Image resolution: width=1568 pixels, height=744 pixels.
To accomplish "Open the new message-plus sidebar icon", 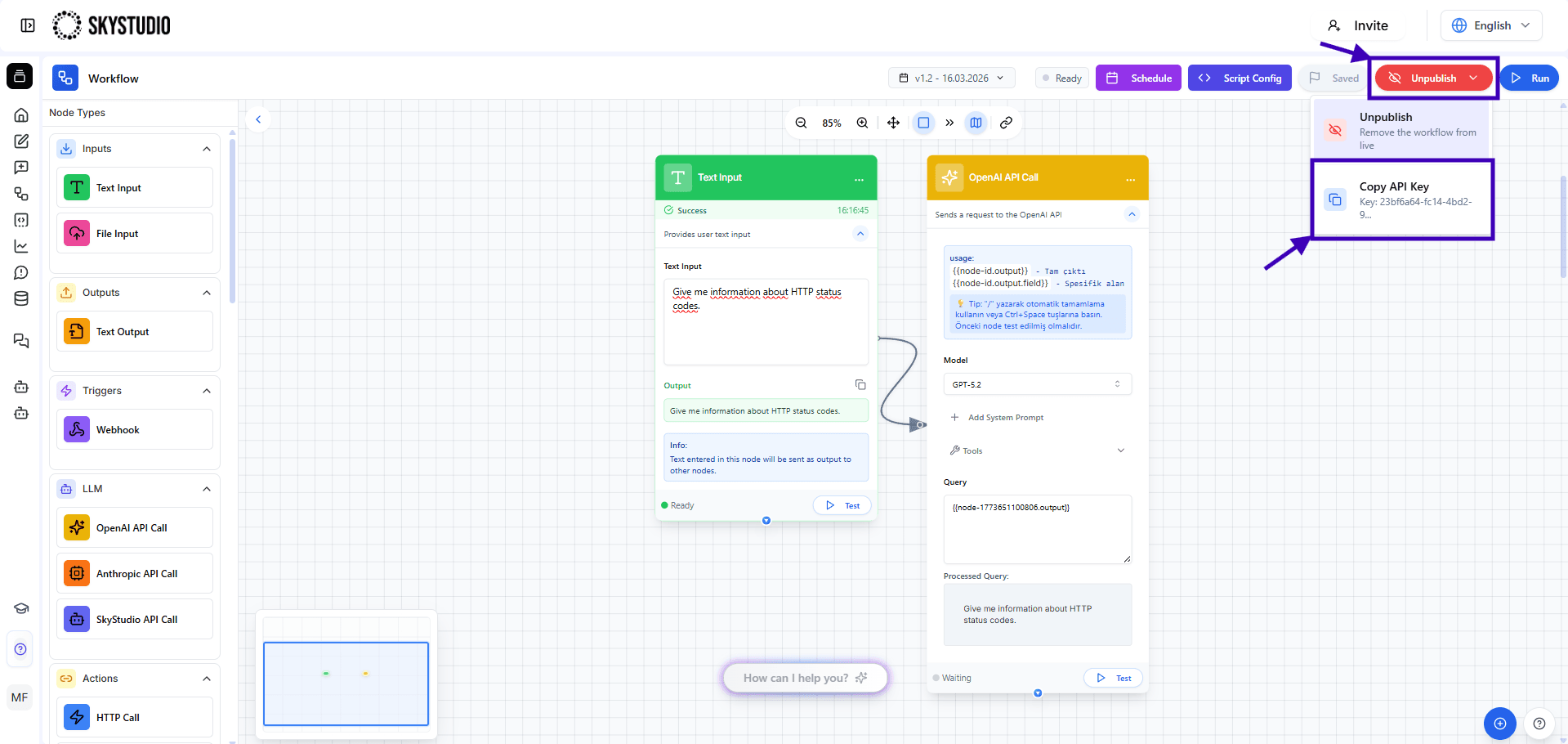I will (21, 168).
